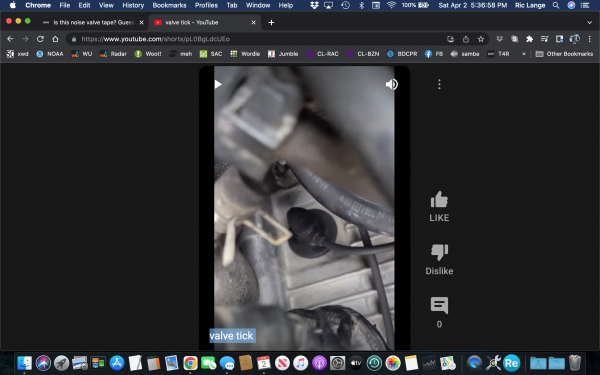
Task: Click the install app icon in address bar
Action: [x=450, y=39]
